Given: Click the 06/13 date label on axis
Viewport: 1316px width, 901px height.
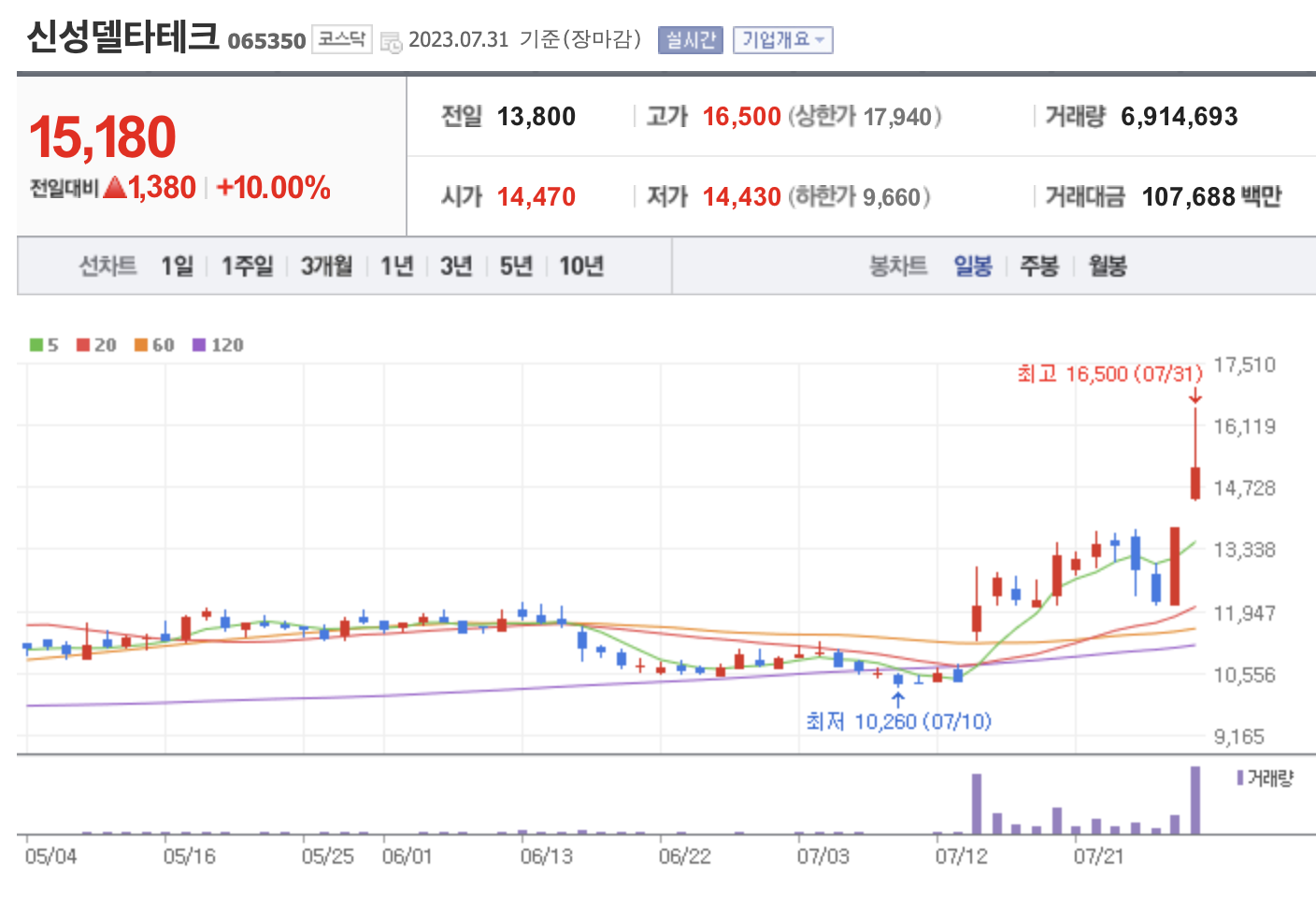Looking at the screenshot, I should (x=546, y=857).
